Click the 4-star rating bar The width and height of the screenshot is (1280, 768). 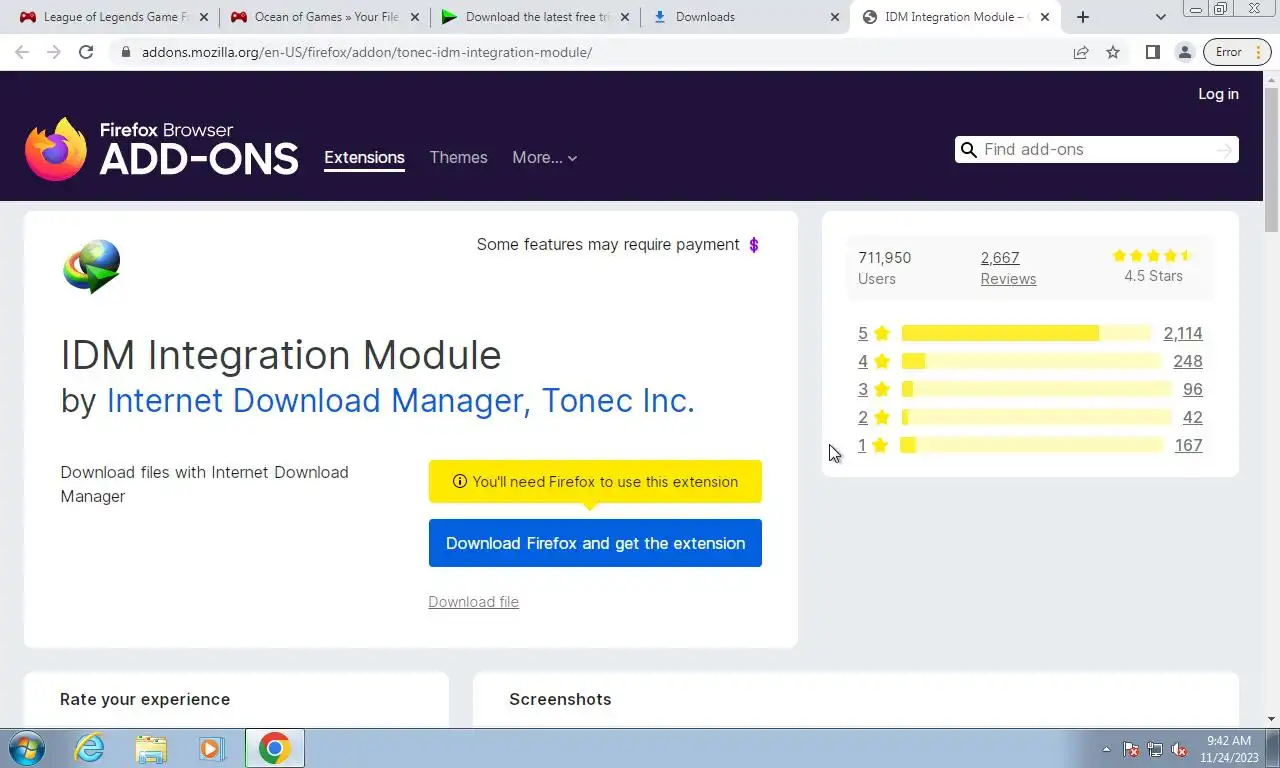[x=1031, y=362]
